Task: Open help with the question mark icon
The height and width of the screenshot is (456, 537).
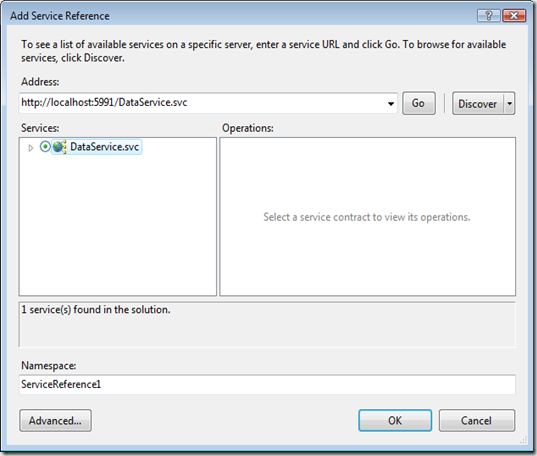Action: [x=488, y=16]
